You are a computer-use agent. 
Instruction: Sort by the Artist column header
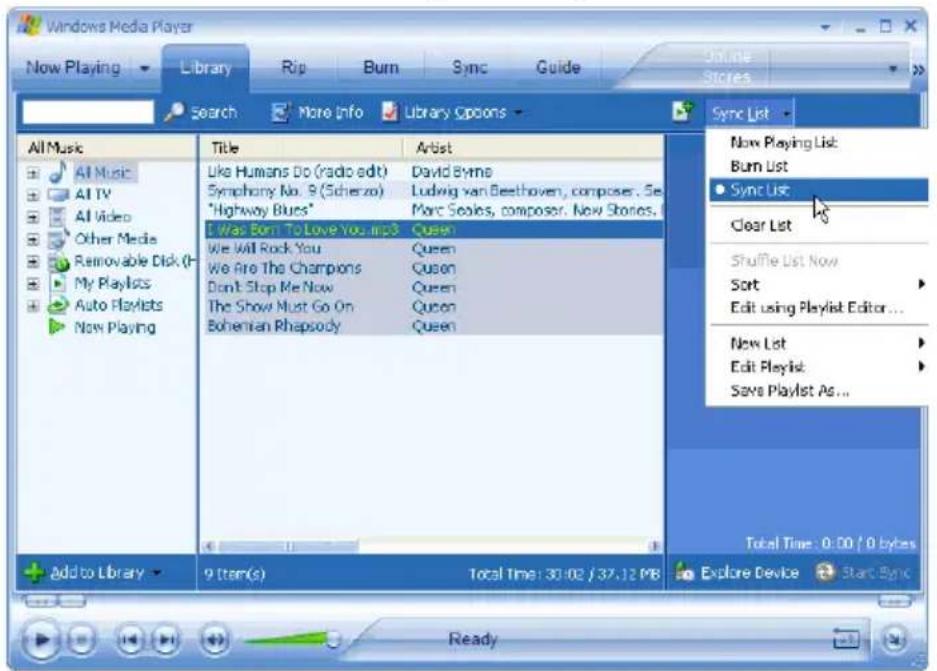[533, 148]
